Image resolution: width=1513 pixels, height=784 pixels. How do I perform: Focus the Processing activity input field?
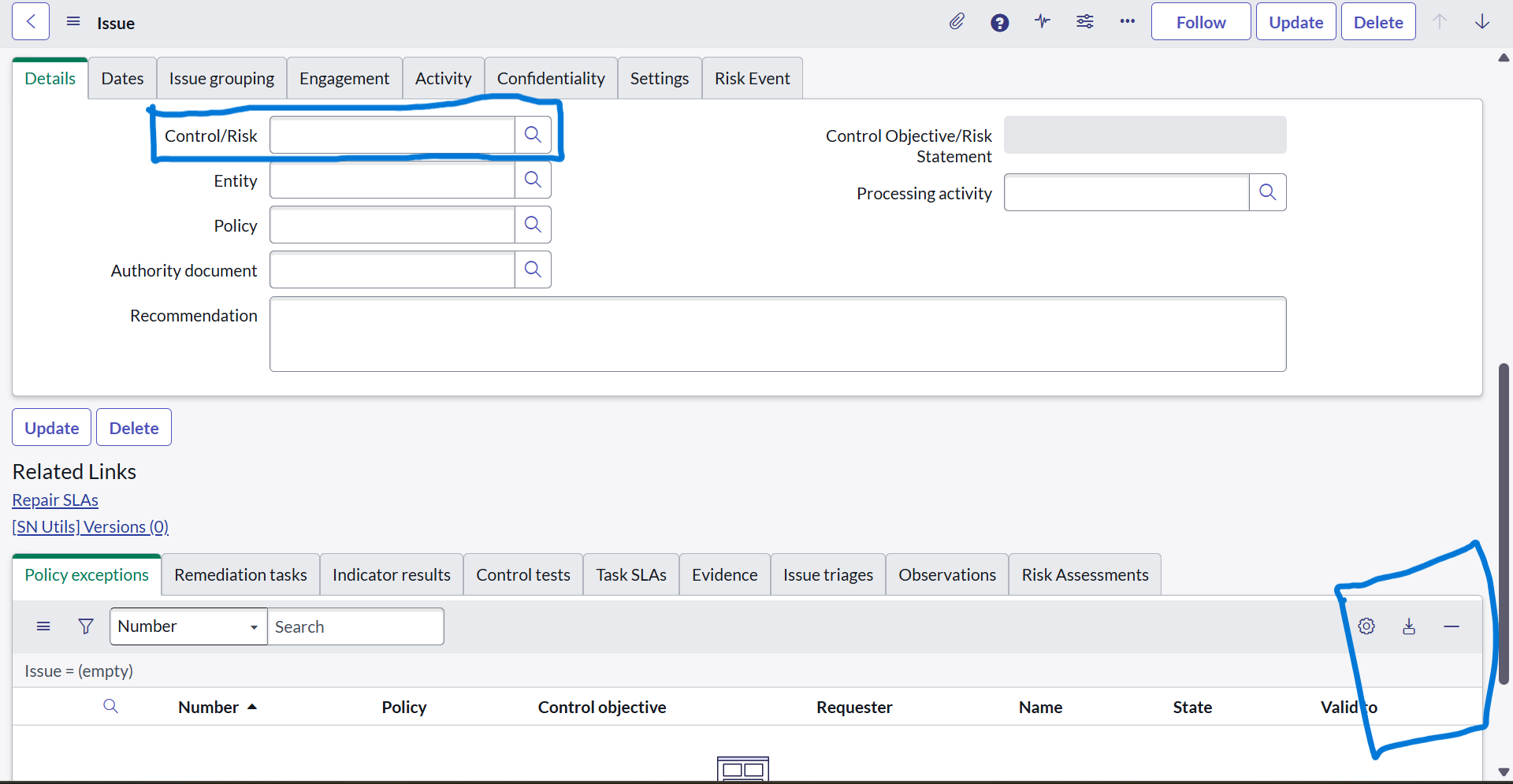[x=1127, y=192]
